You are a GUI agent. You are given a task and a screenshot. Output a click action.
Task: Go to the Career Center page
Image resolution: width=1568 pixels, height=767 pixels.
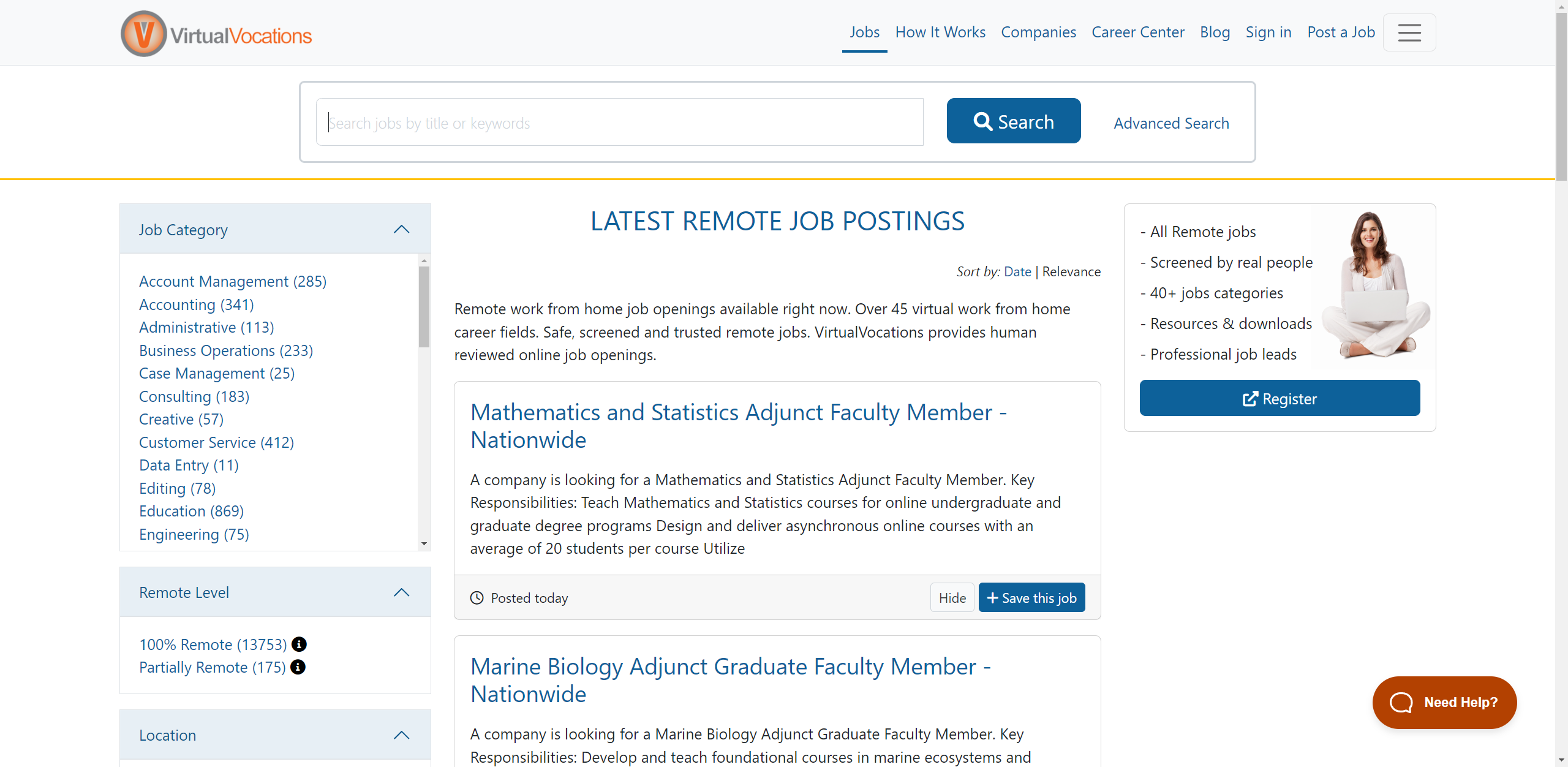[1137, 32]
